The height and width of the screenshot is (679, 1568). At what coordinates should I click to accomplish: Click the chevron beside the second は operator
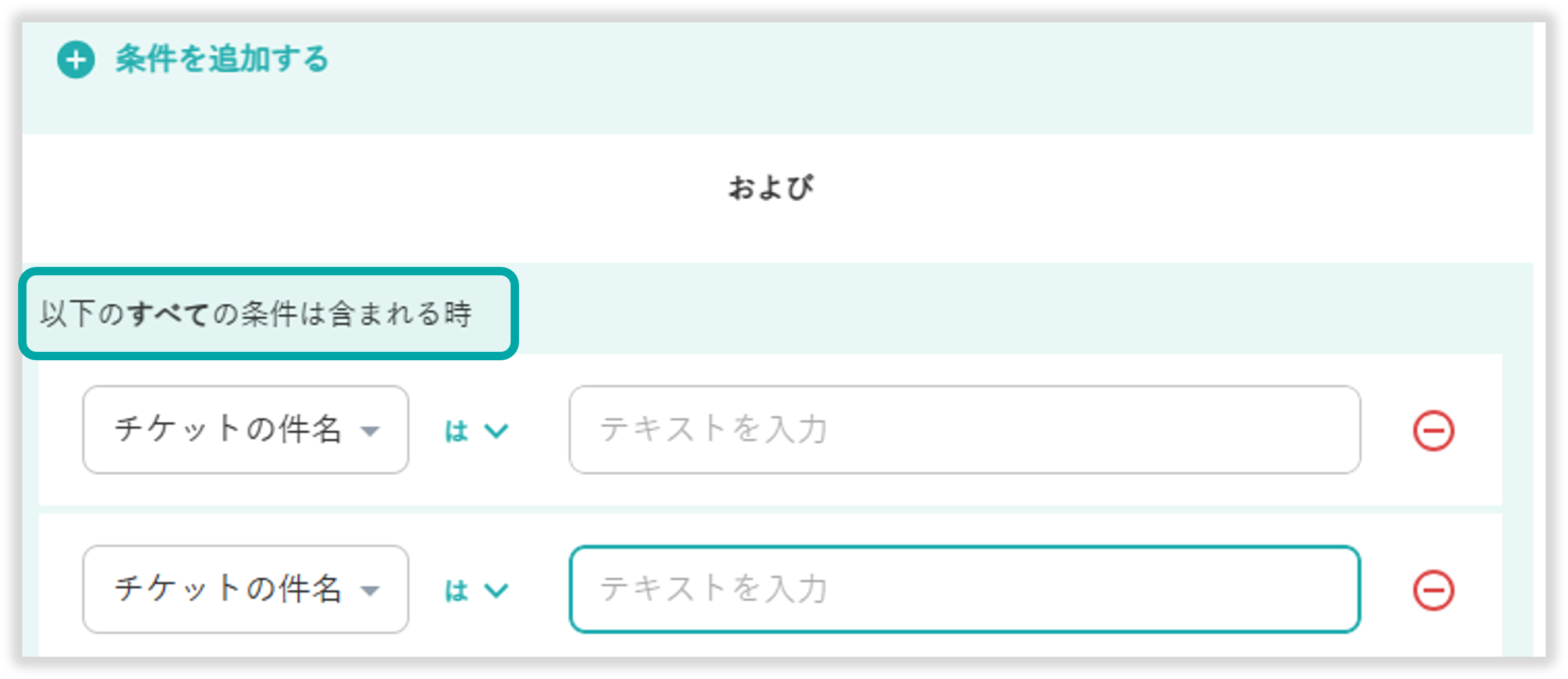(496, 590)
